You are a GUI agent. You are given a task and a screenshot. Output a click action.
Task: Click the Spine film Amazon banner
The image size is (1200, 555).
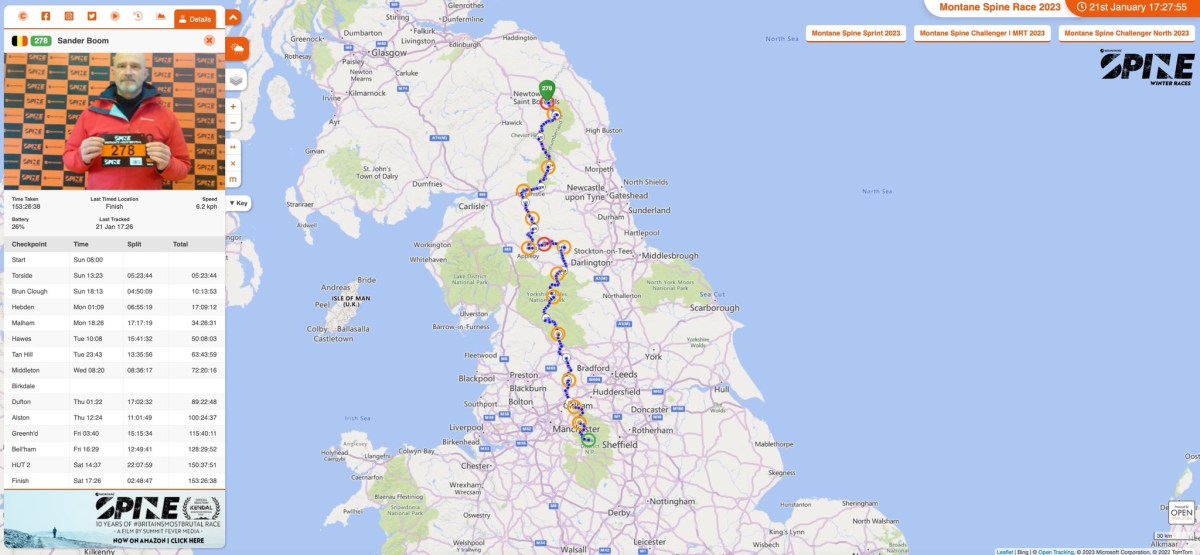114,519
